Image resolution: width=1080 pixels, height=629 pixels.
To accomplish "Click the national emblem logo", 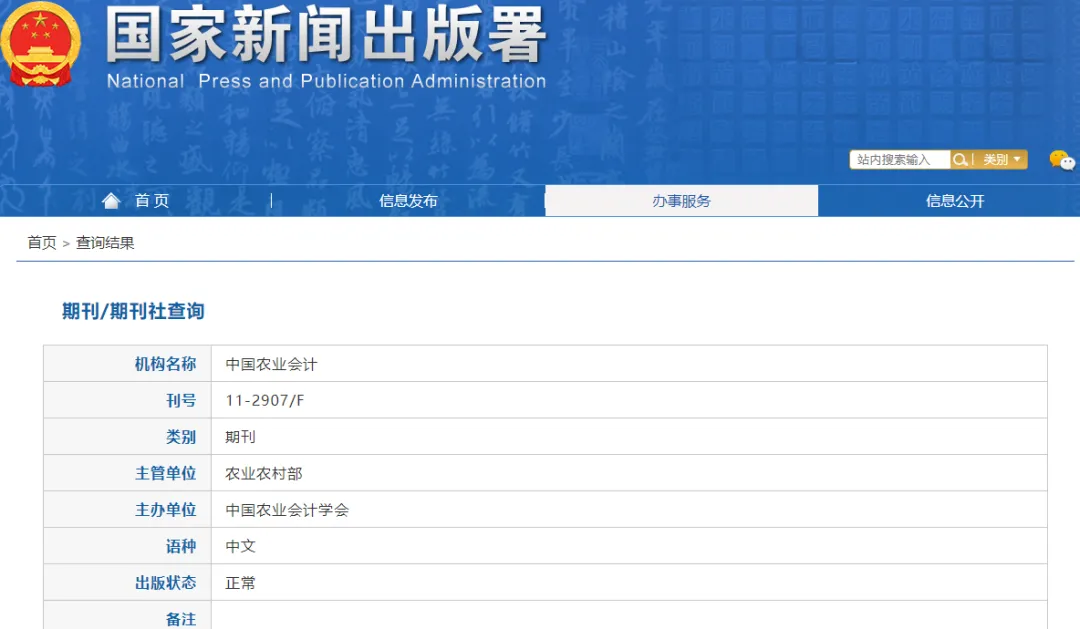I will (41, 45).
